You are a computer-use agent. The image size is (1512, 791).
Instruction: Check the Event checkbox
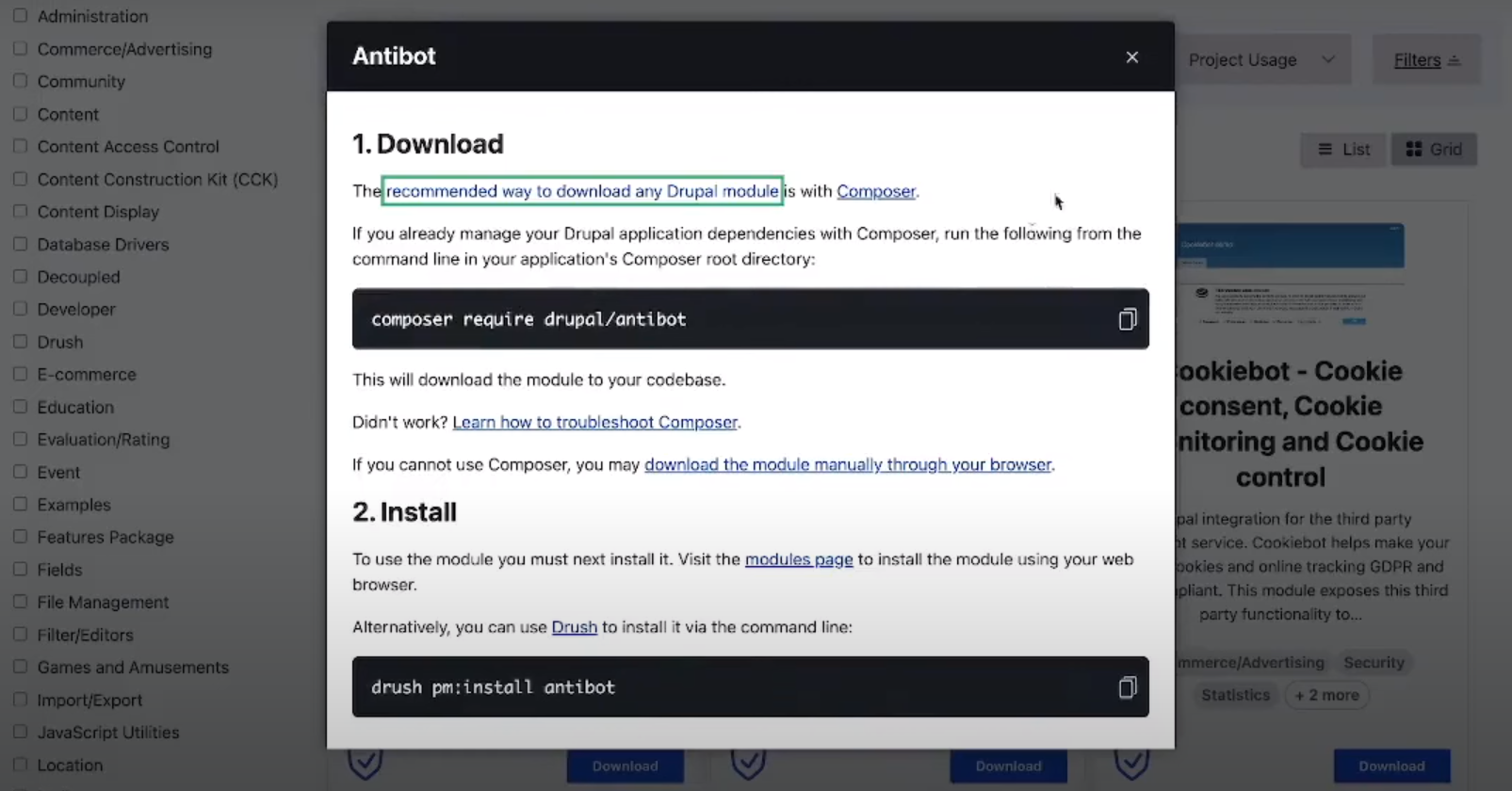tap(20, 472)
